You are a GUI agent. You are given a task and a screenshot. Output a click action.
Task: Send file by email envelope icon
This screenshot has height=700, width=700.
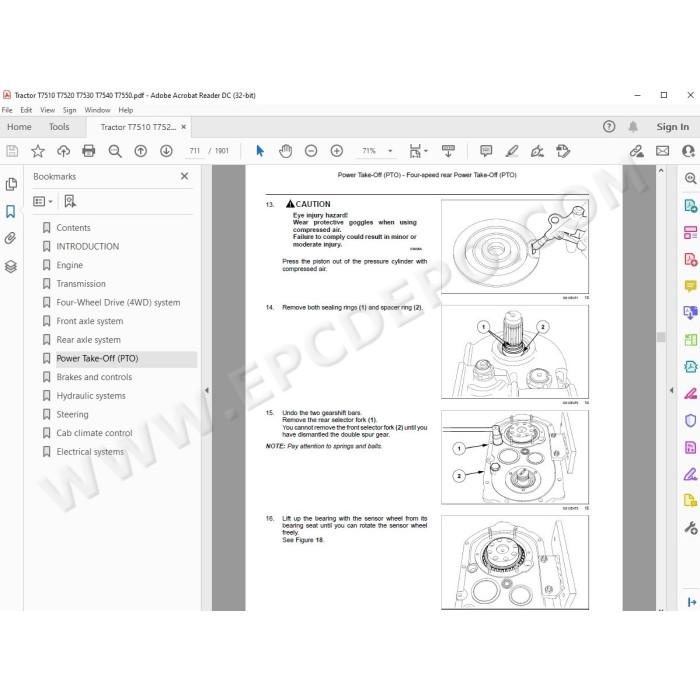662,151
